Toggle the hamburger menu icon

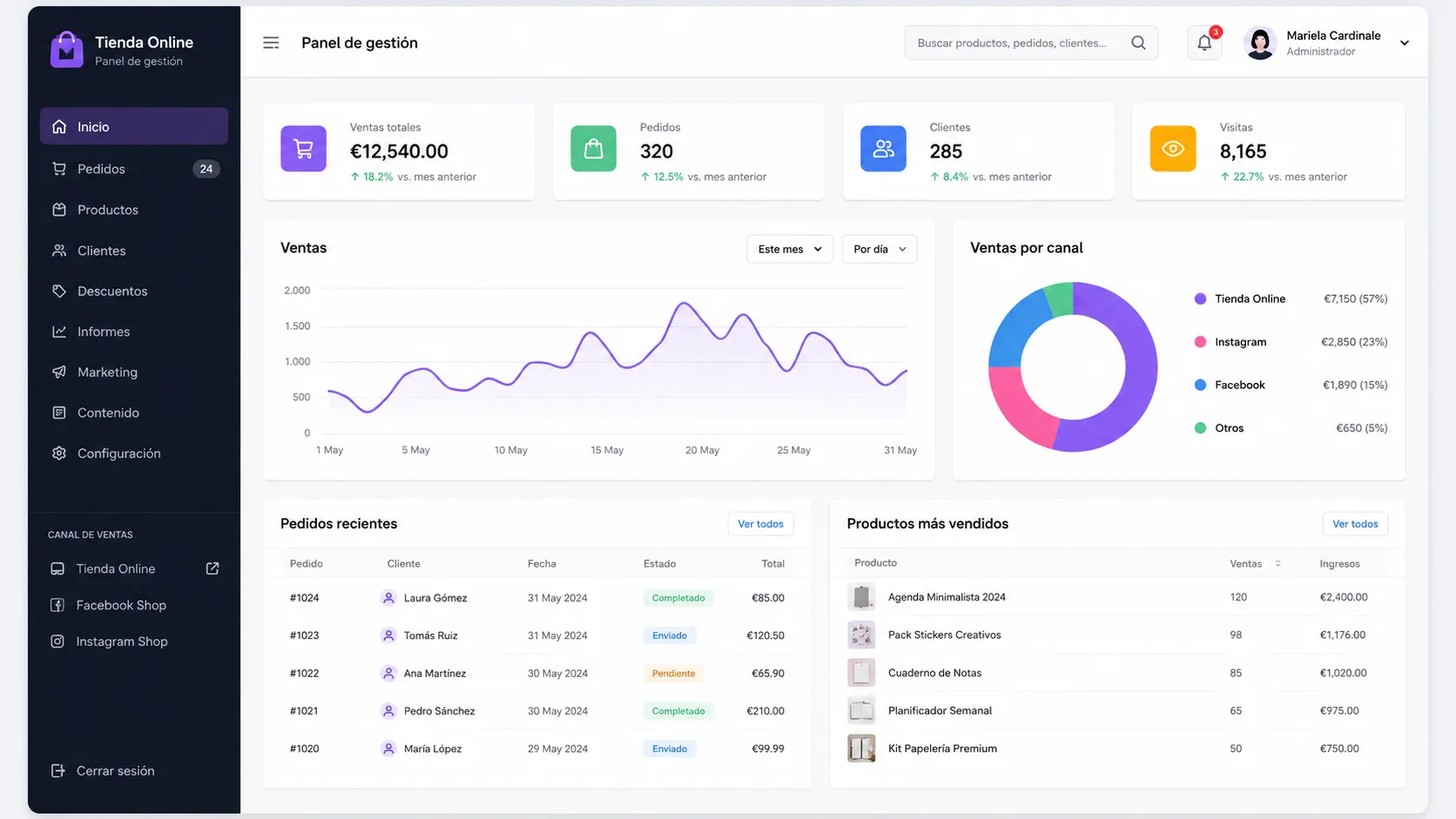(271, 43)
